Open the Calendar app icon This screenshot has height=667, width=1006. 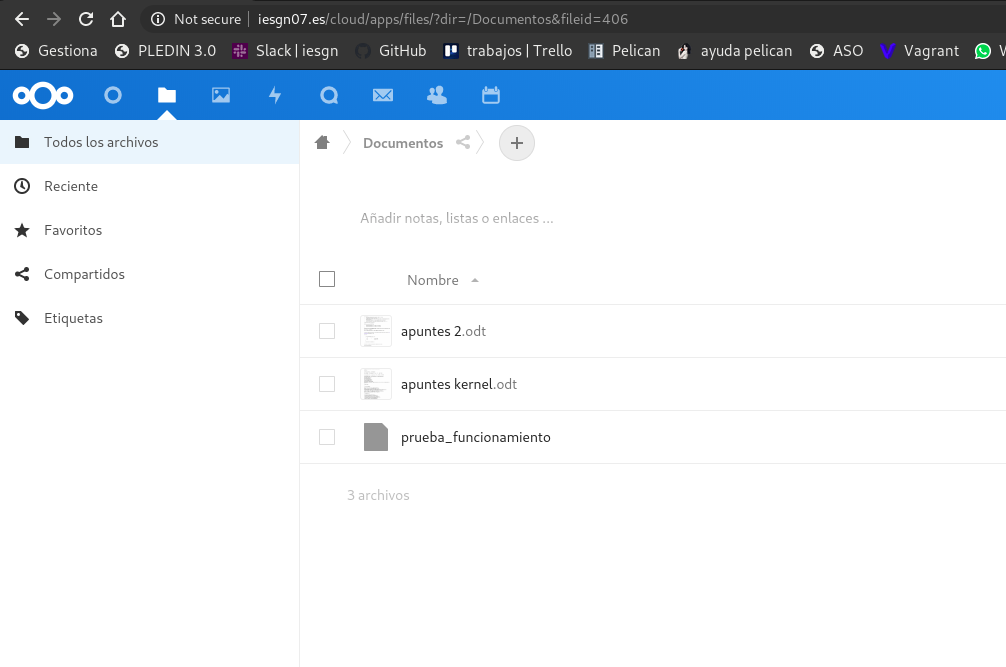490,95
